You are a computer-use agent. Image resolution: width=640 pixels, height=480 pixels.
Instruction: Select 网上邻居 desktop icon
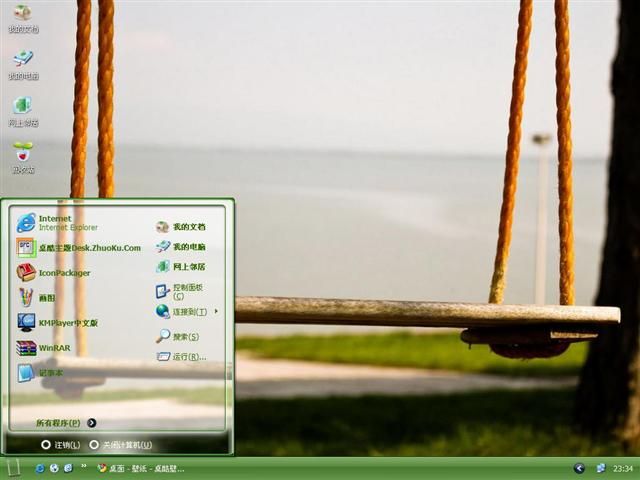(22, 110)
